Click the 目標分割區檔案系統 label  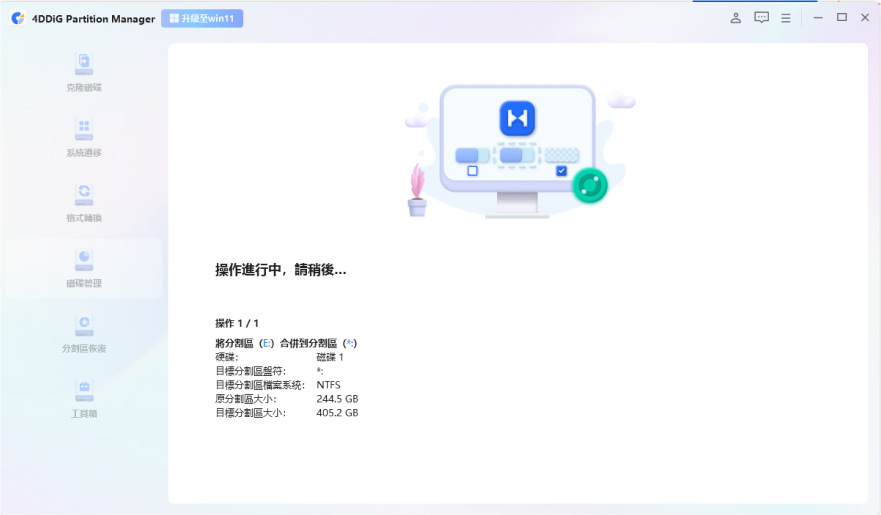click(260, 385)
